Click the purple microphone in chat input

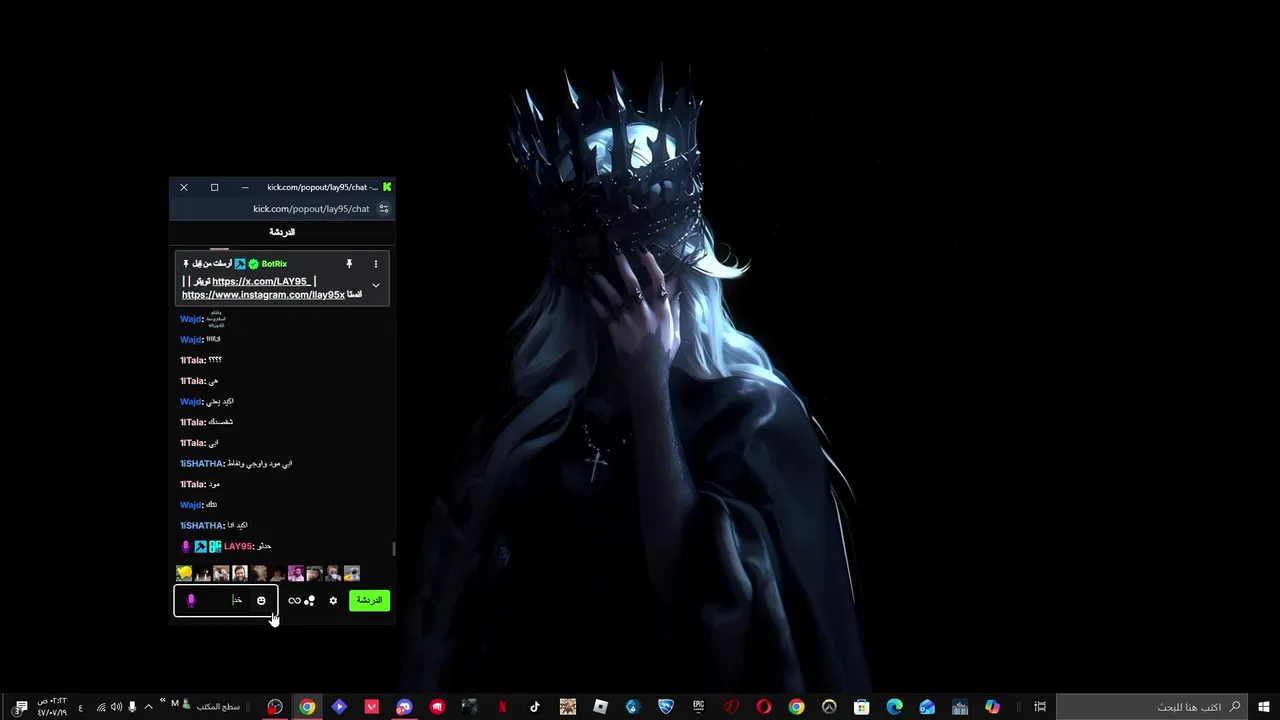coord(191,601)
